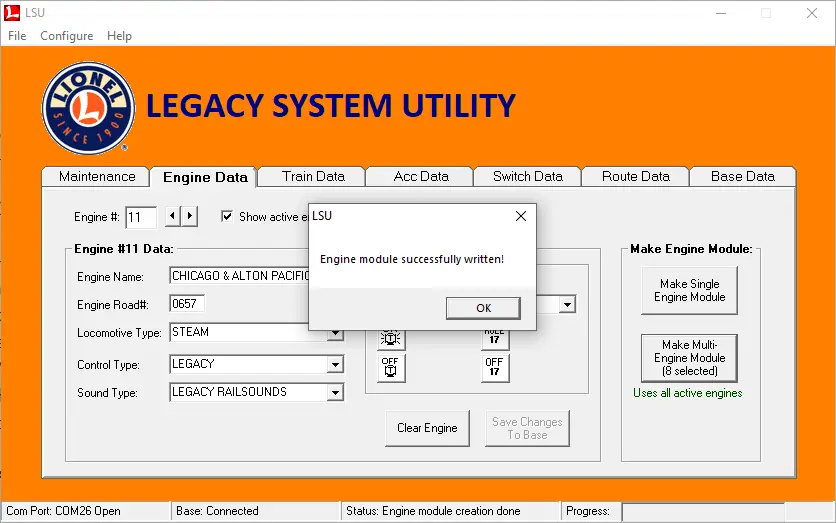
Task: Switch to the Maintenance tab
Action: (97, 176)
